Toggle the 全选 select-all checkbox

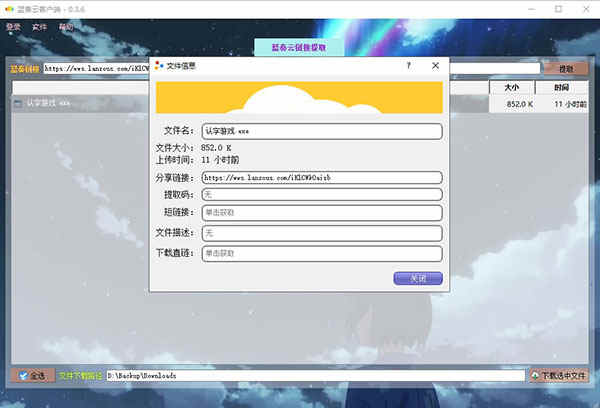pos(33,376)
